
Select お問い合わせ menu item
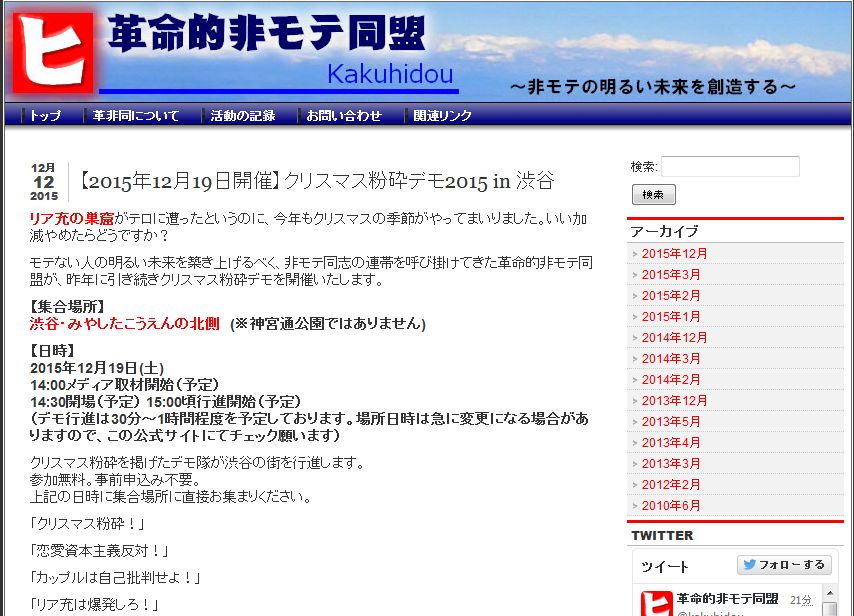pyautogui.click(x=344, y=116)
